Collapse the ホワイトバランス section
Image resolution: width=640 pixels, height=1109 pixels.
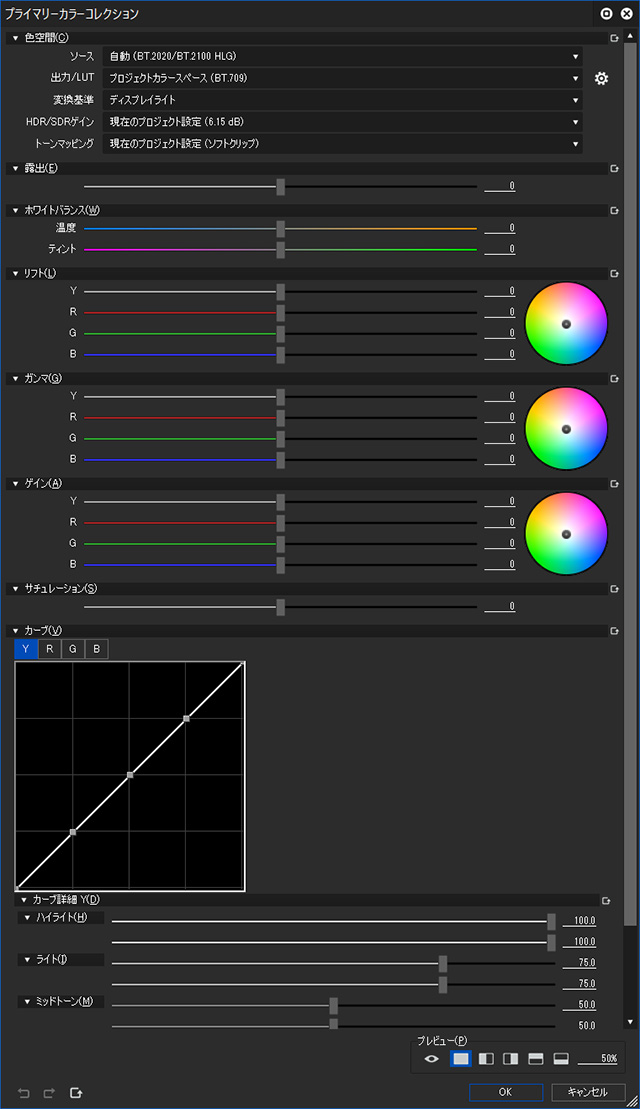coord(16,211)
